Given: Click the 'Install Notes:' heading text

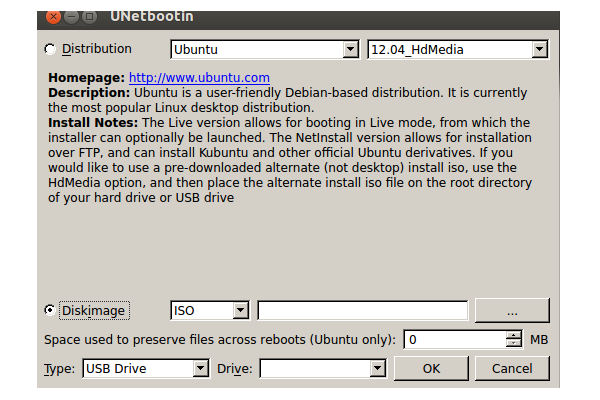Looking at the screenshot, I should [x=93, y=122].
